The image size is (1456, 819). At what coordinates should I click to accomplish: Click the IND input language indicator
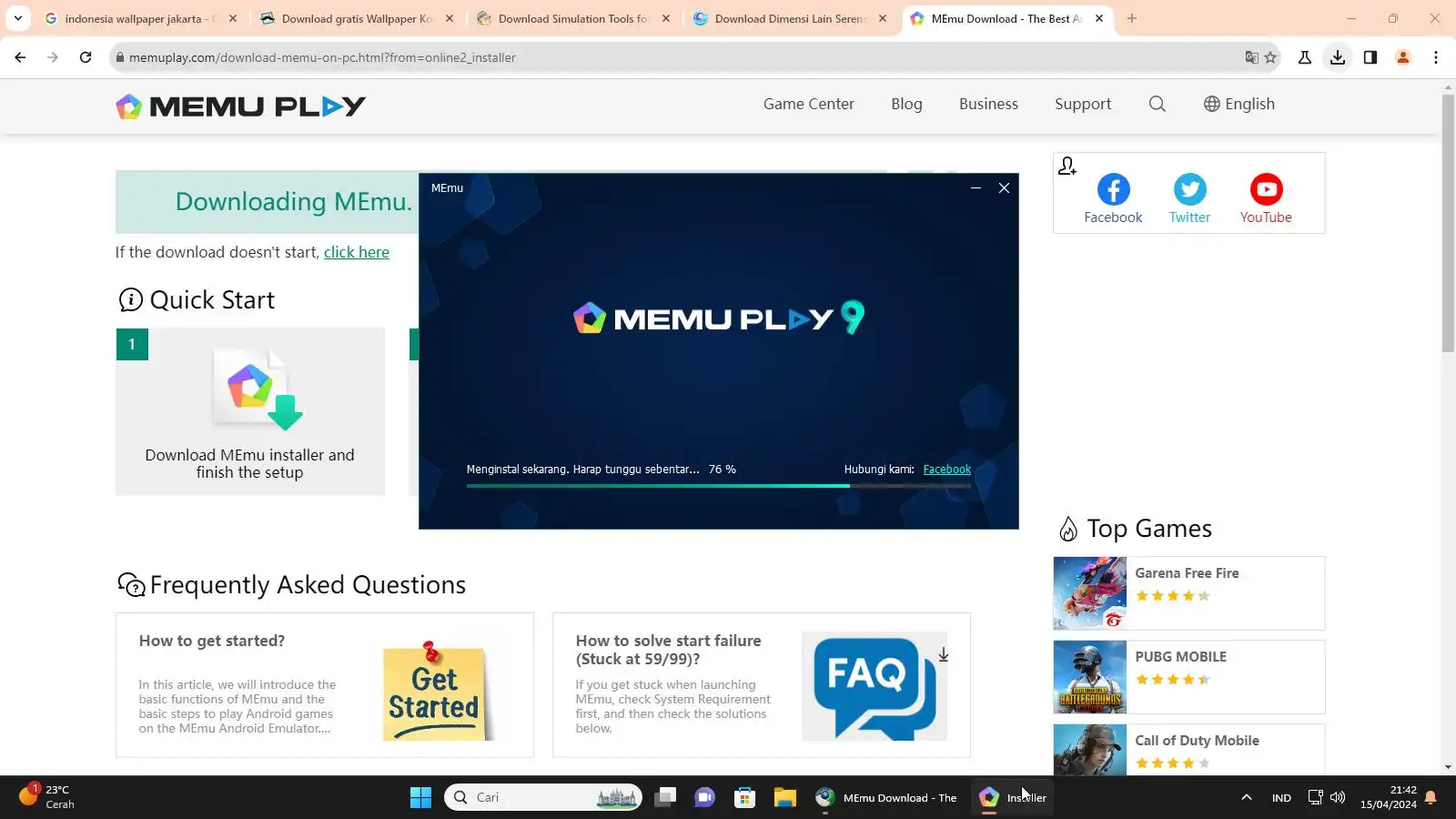1281,798
